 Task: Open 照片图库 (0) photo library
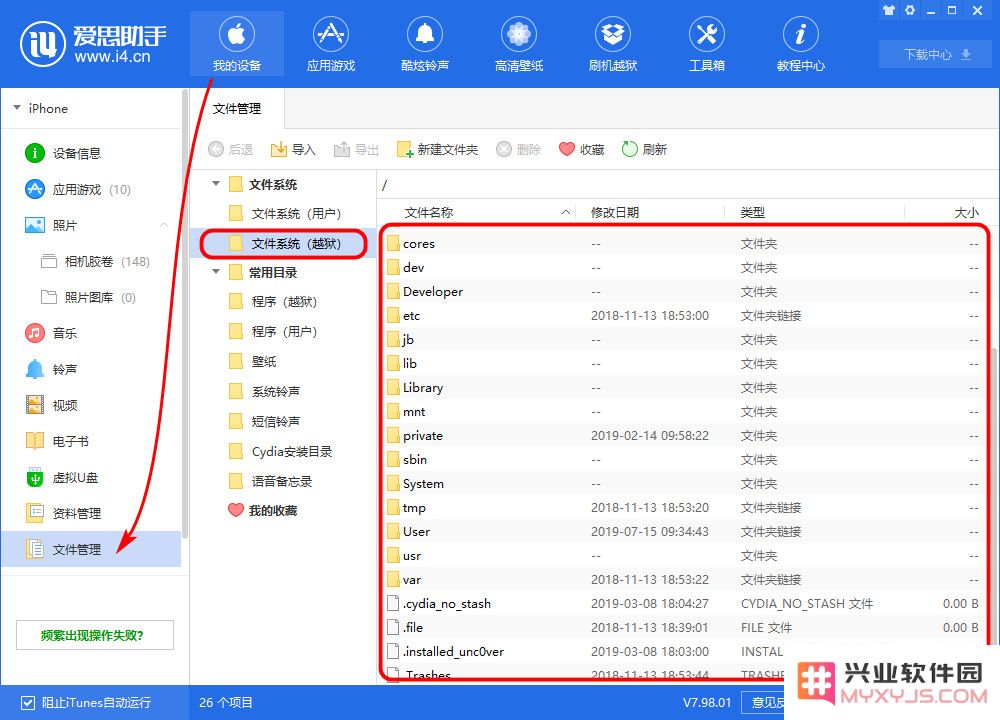point(91,297)
